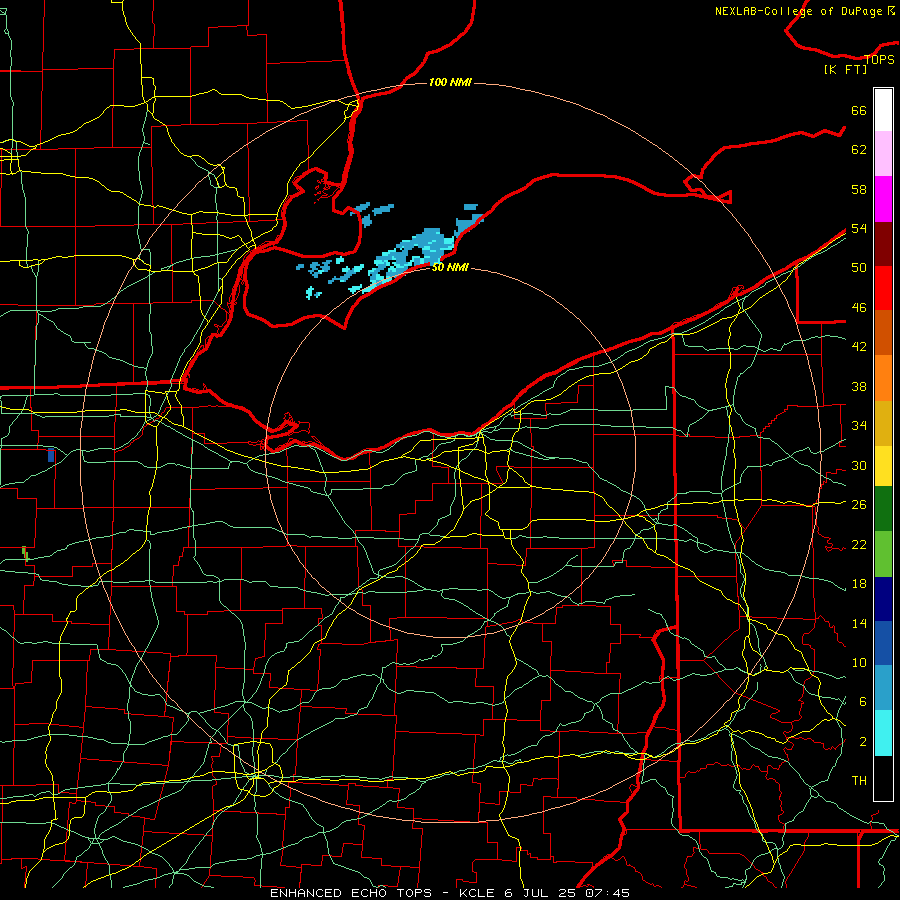
Task: Click the small green echo on the map's west edge
Action: tap(25, 553)
